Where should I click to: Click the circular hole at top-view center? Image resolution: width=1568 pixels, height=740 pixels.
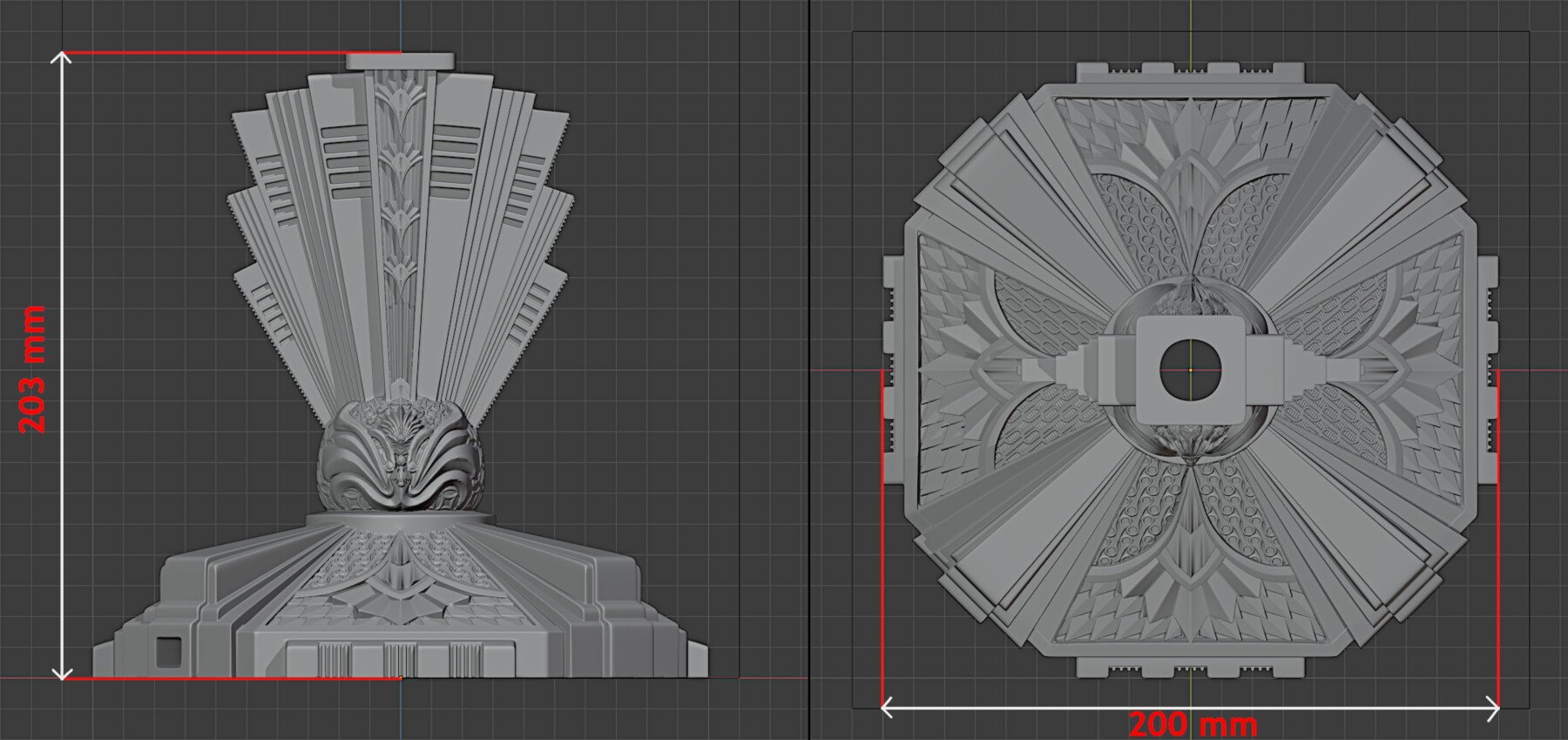[1190, 370]
